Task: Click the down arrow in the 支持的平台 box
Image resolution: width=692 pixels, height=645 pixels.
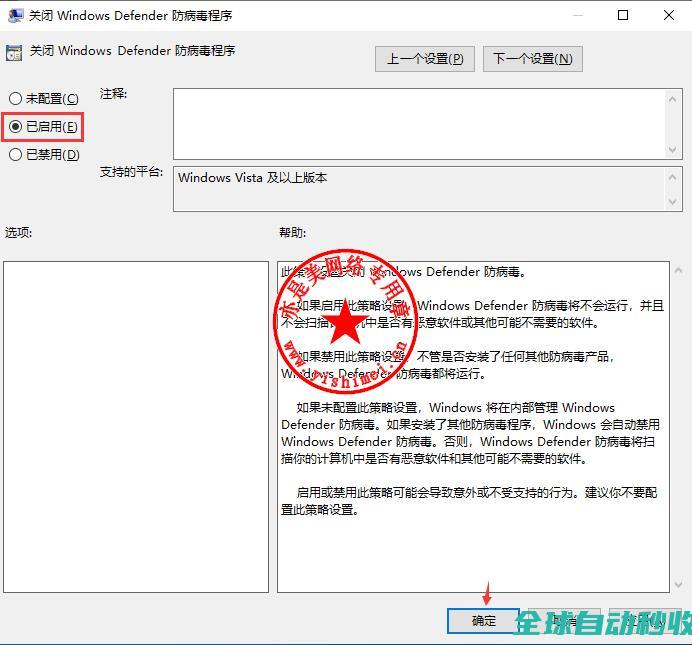Action: point(673,202)
